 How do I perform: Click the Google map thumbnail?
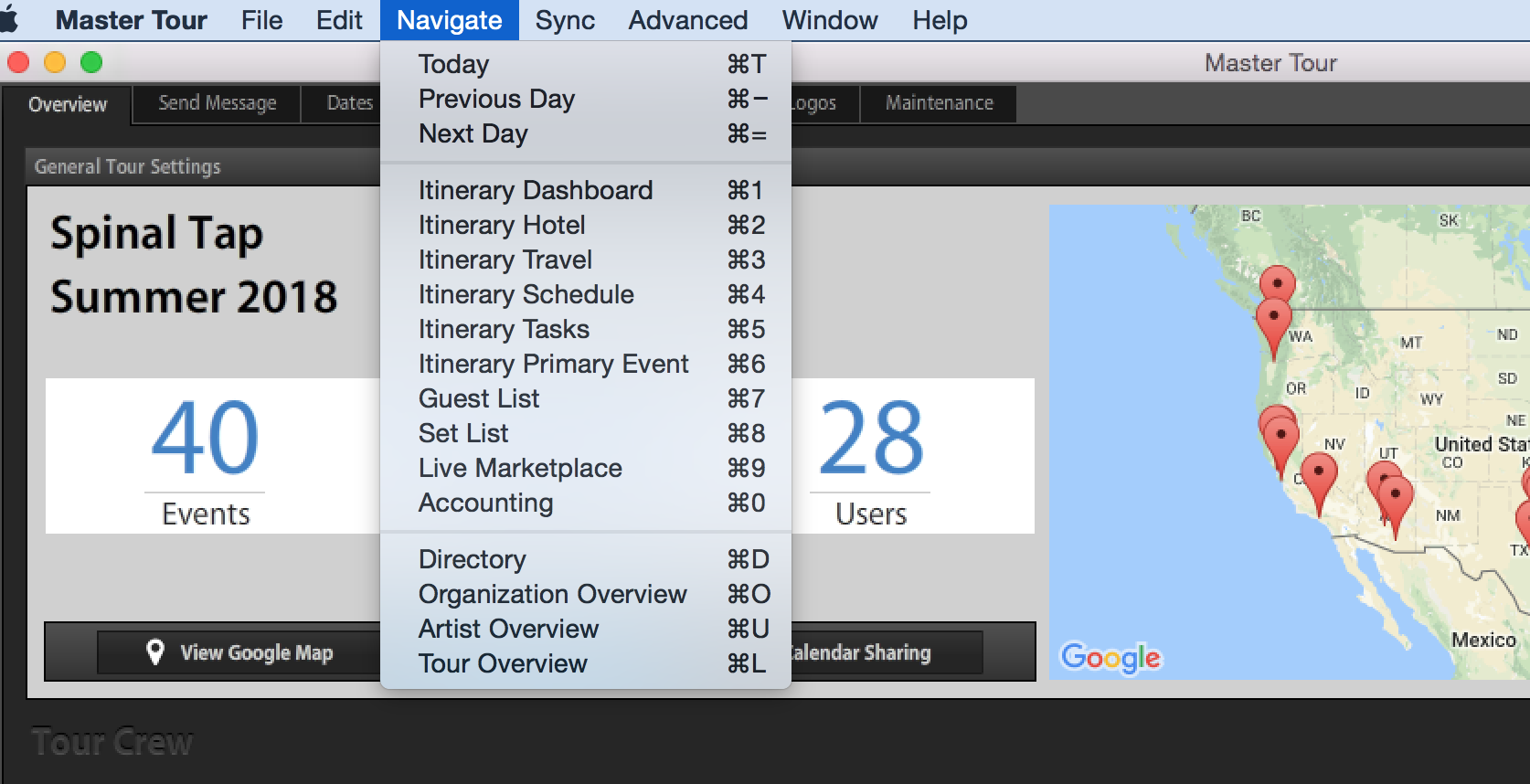pos(1289,441)
